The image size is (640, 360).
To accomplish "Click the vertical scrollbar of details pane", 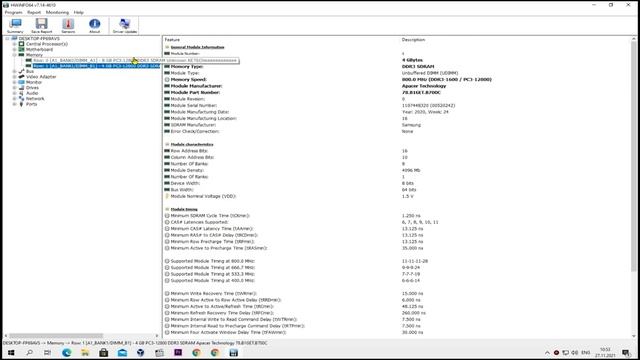I will tap(633, 157).
